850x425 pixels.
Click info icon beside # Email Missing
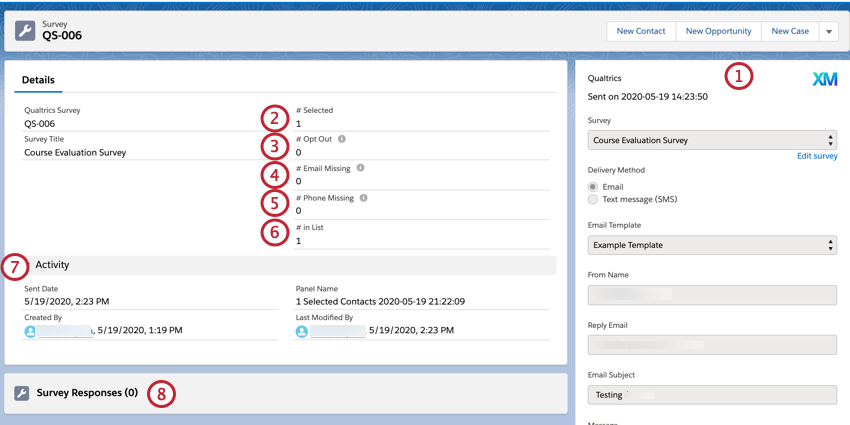360,169
